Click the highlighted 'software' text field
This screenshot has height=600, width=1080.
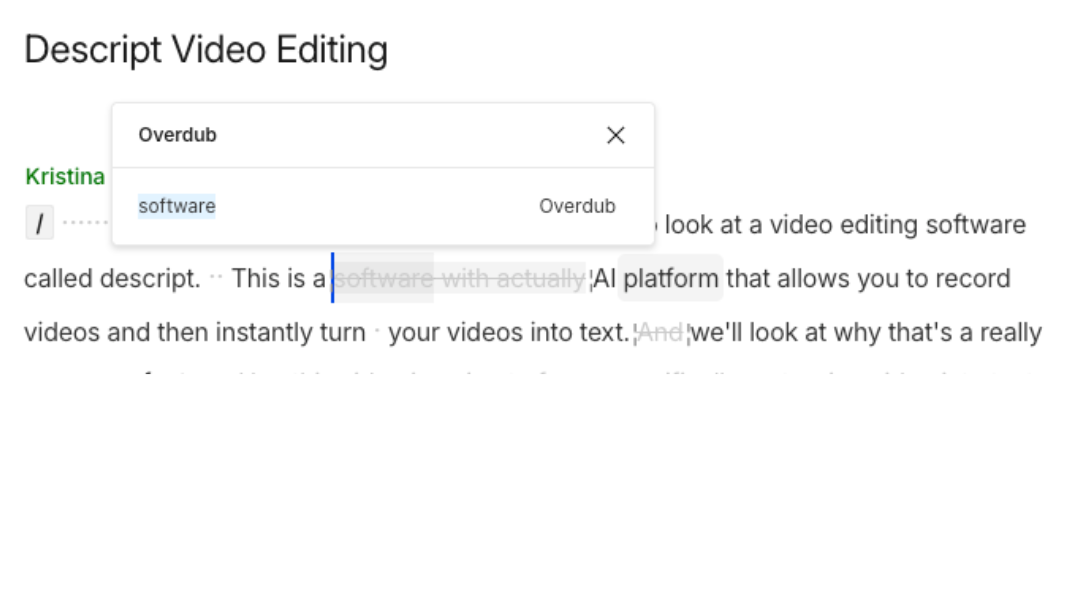[x=177, y=206]
